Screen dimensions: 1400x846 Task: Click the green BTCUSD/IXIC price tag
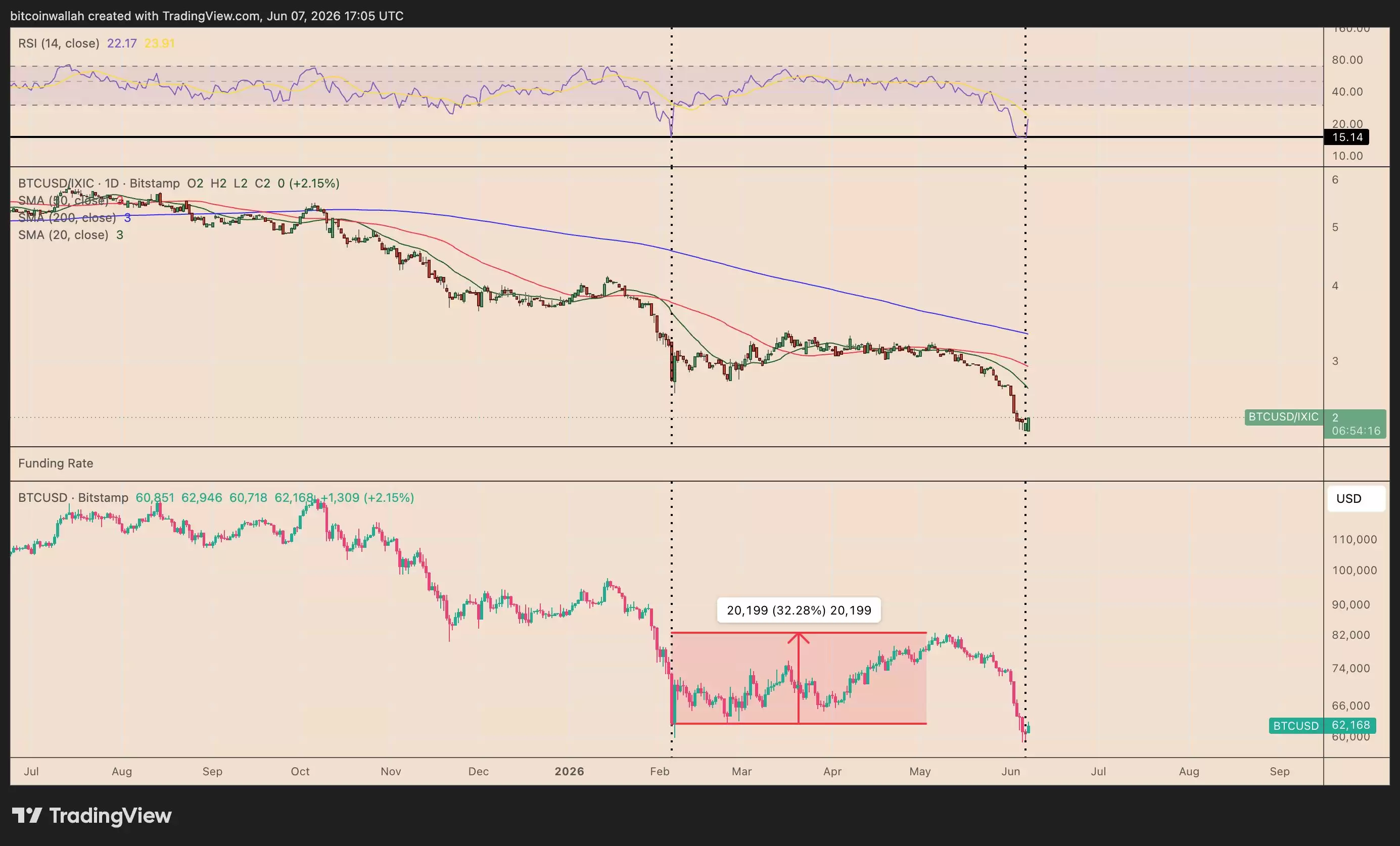(x=1284, y=417)
